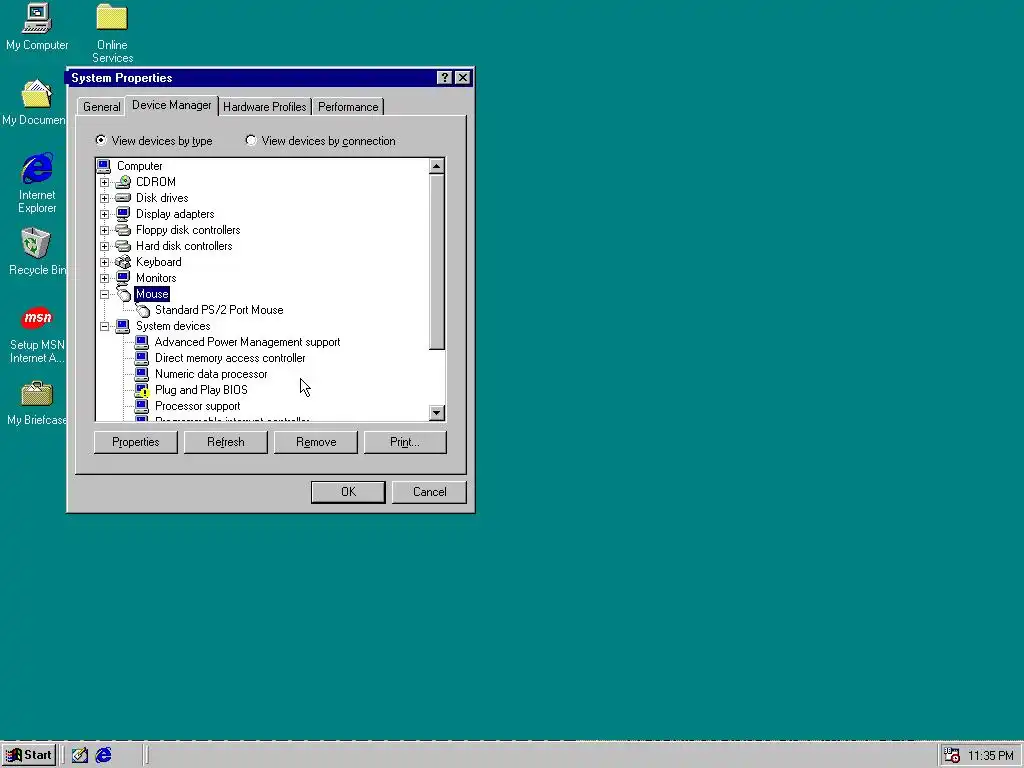Click the Show Desktop quick launch icon
1024x768 pixels.
click(80, 755)
